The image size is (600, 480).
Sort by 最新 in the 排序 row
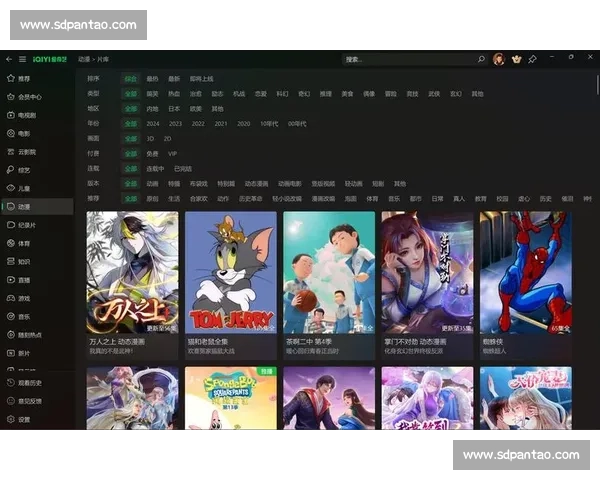(174, 78)
